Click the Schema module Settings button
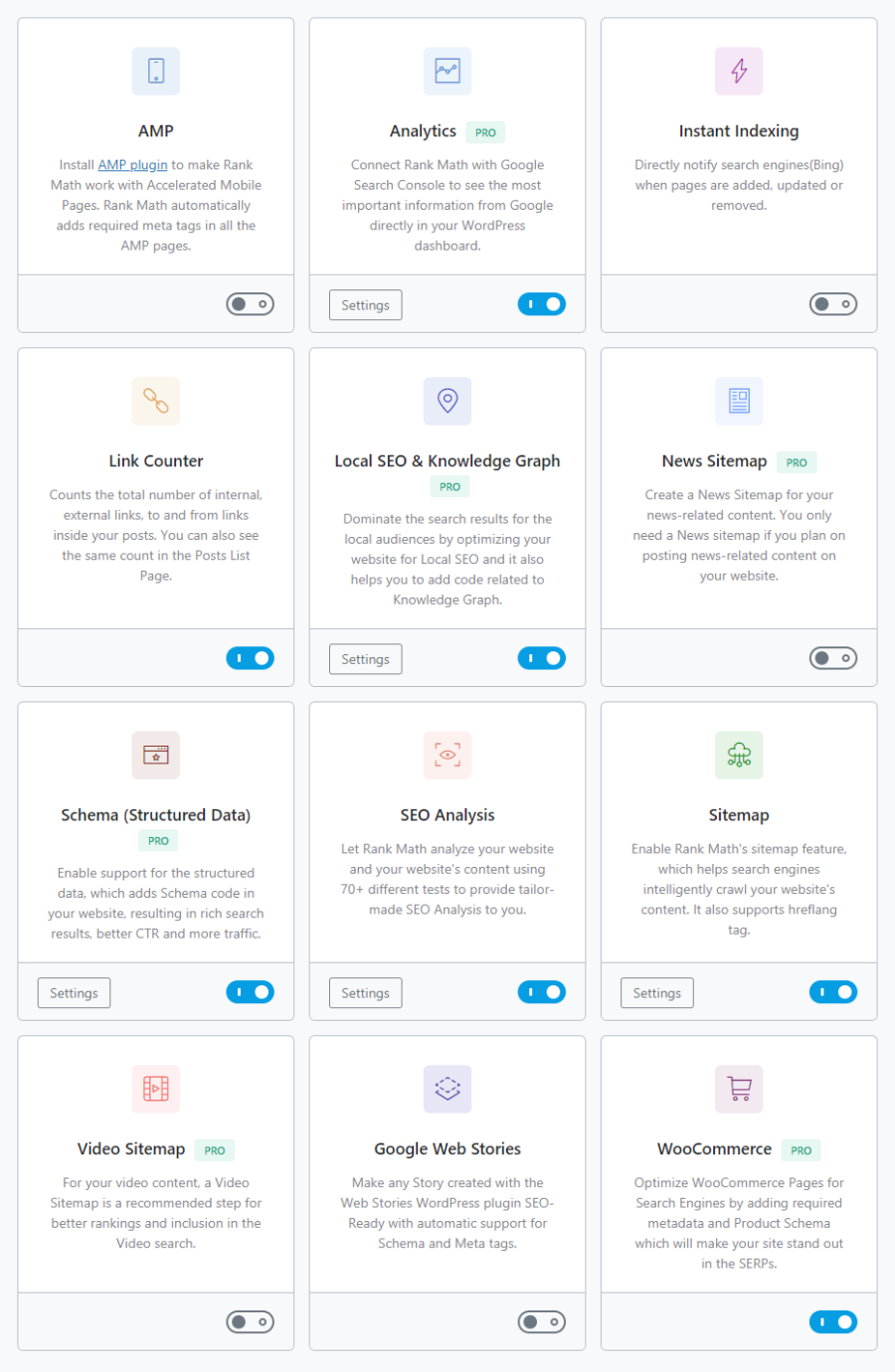 (x=74, y=993)
